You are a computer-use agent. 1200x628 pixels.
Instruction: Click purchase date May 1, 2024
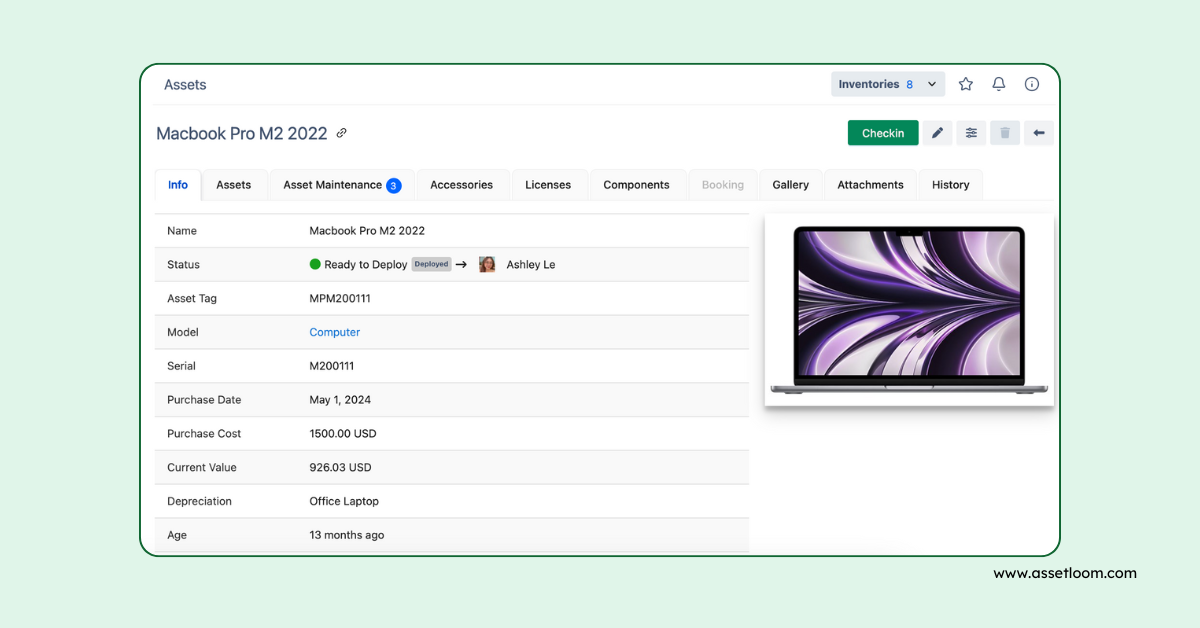340,400
